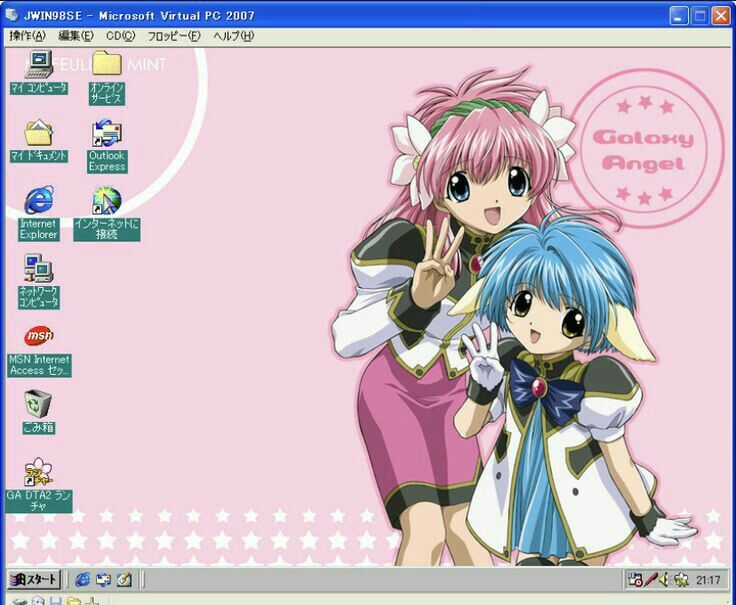Click the マイ ドキュメント folder icon
Image resolution: width=736 pixels, height=605 pixels.
tap(39, 134)
